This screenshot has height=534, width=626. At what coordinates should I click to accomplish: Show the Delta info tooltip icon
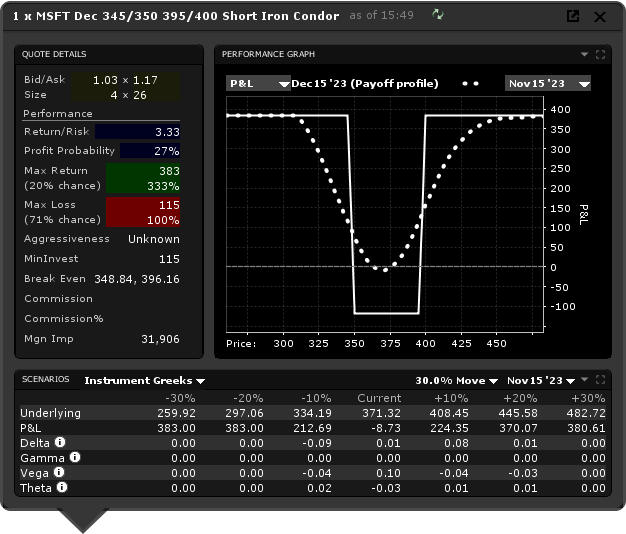click(x=60, y=442)
